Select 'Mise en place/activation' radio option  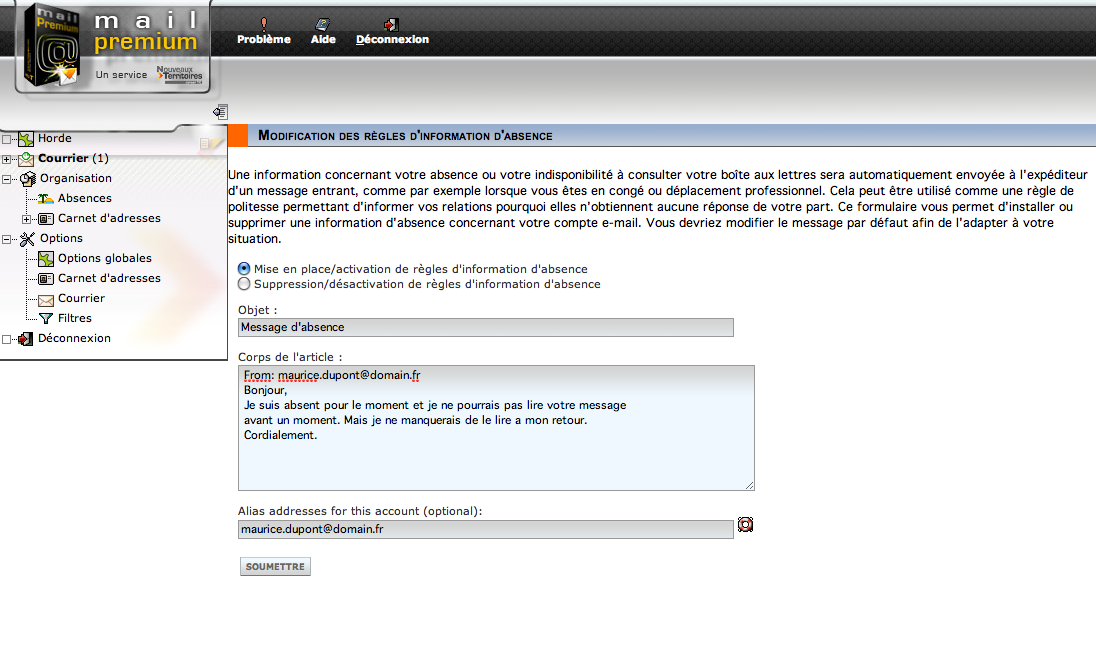(244, 269)
